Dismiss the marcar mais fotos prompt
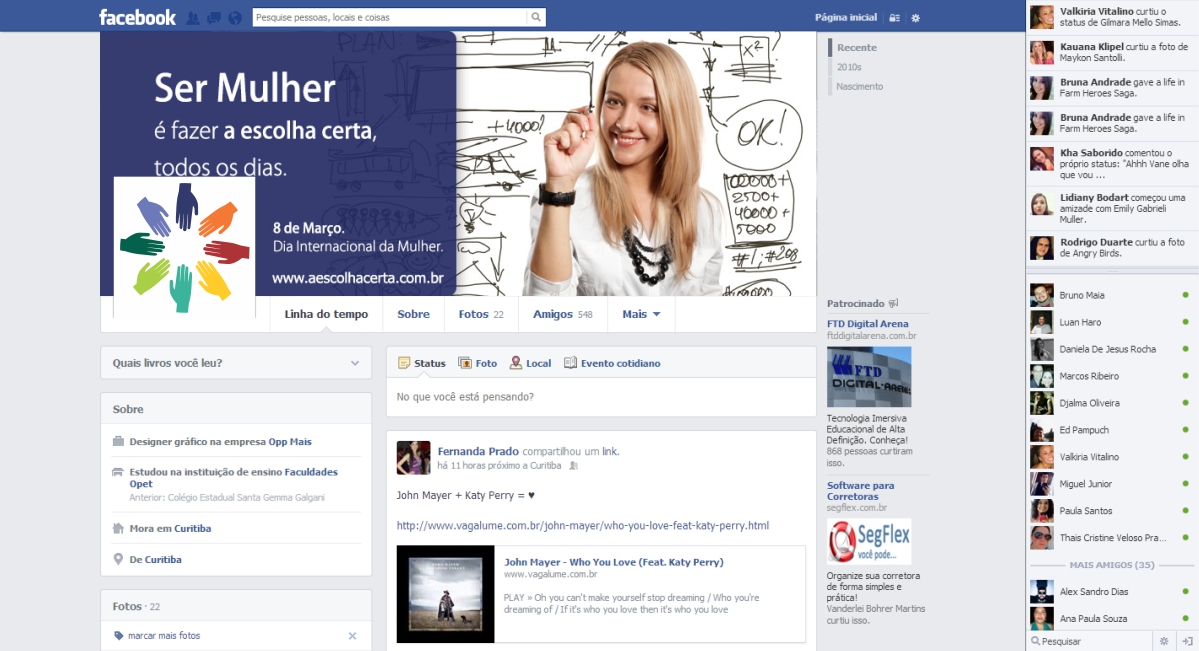 pos(353,636)
